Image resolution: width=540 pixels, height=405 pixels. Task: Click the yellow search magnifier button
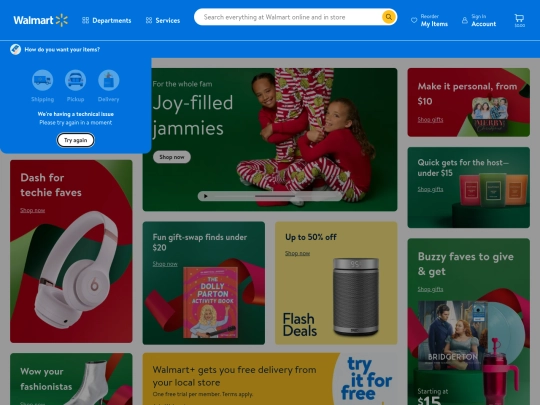[388, 17]
